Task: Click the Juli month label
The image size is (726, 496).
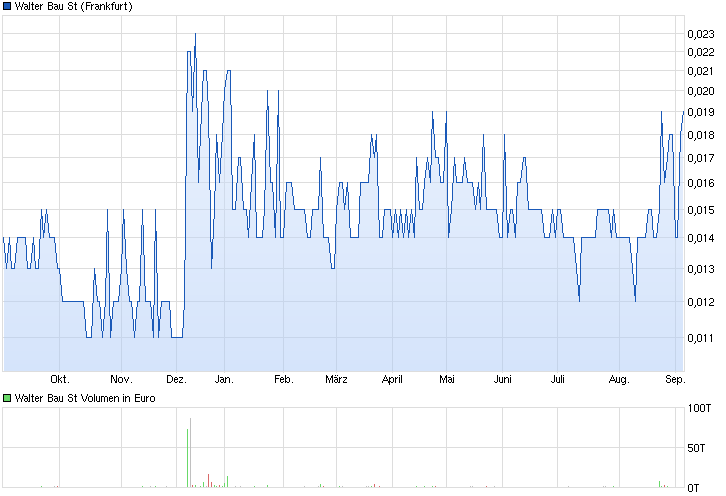Action: [557, 379]
